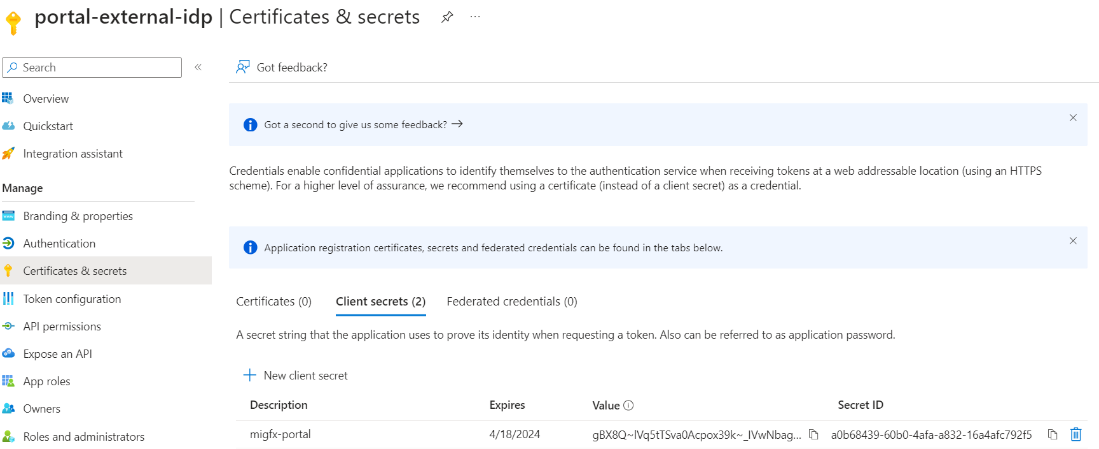Select the a0b68439 secret ID text
This screenshot has height=449, width=1099.
[931, 435]
